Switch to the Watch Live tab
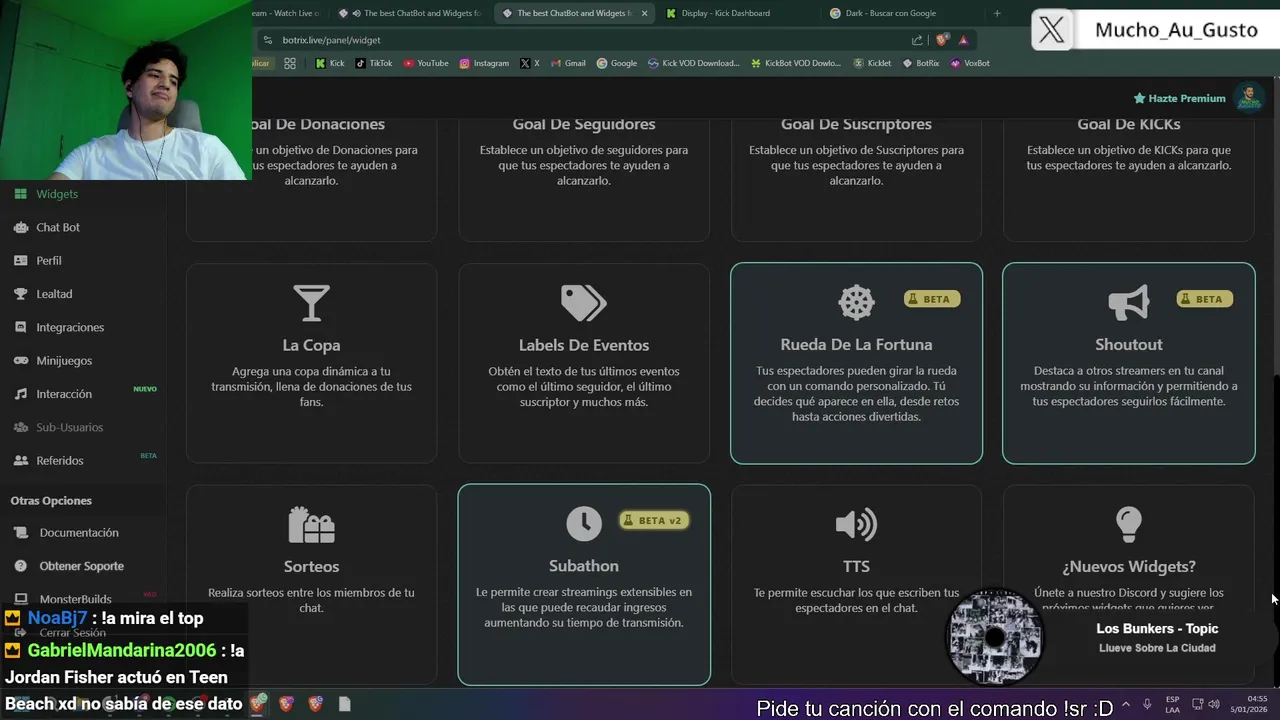 [288, 13]
